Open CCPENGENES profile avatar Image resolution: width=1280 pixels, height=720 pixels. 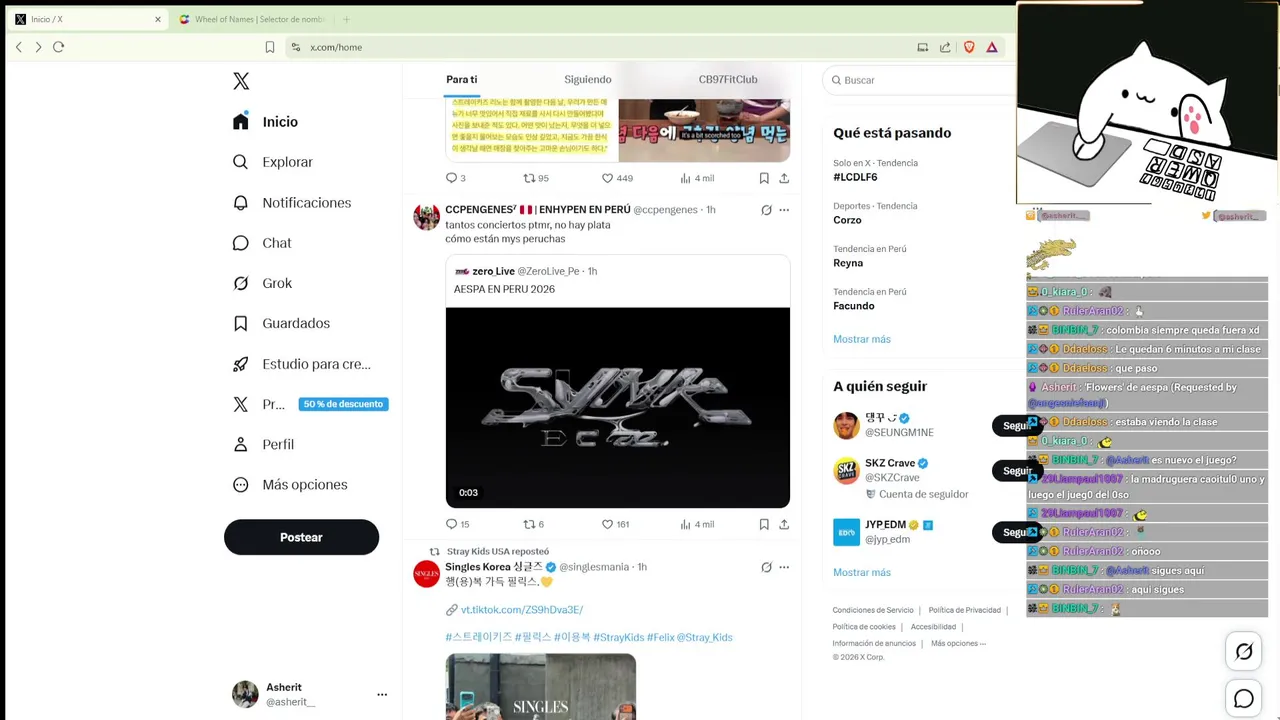(x=427, y=217)
